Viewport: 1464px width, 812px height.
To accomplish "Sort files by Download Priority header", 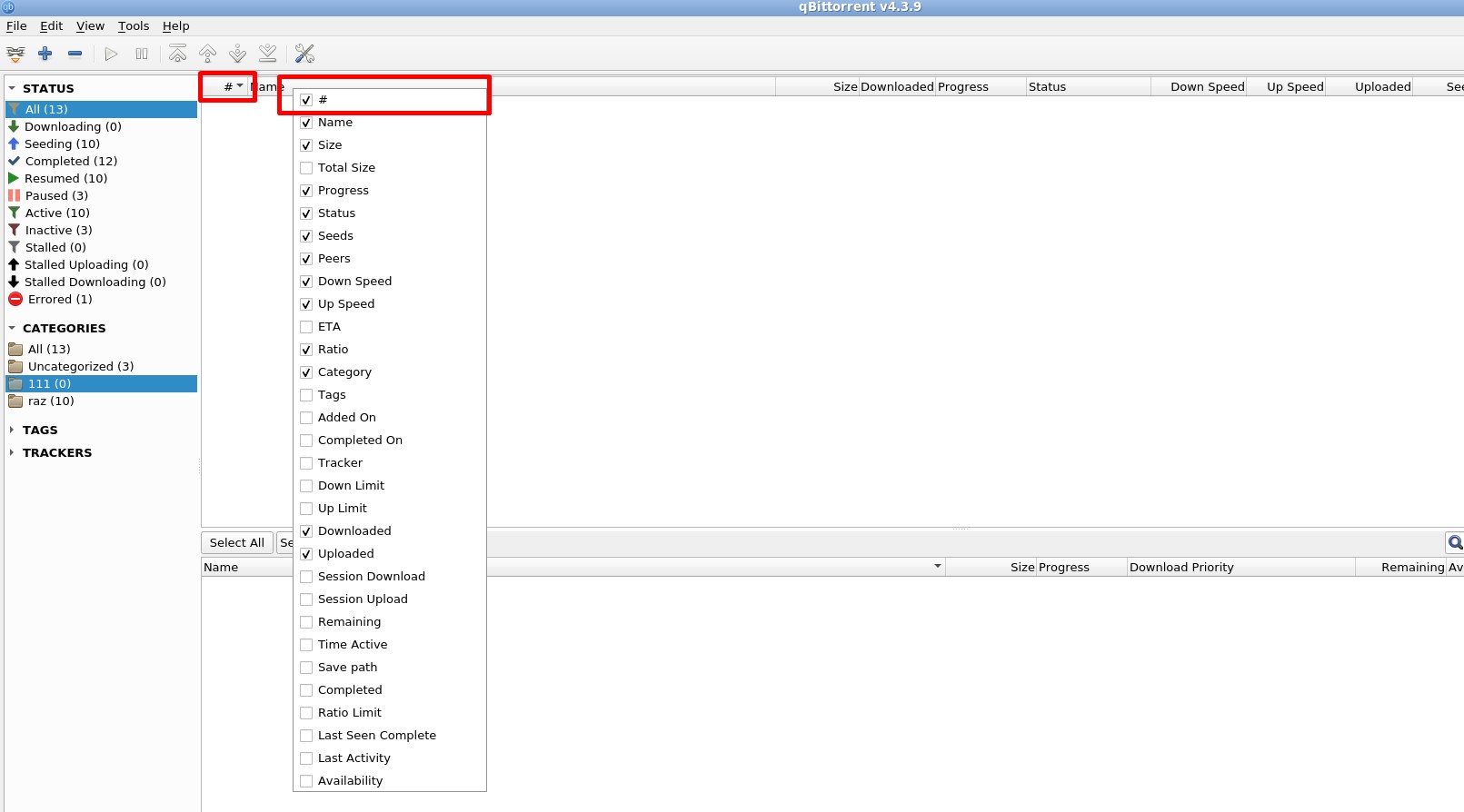I will 1240,567.
